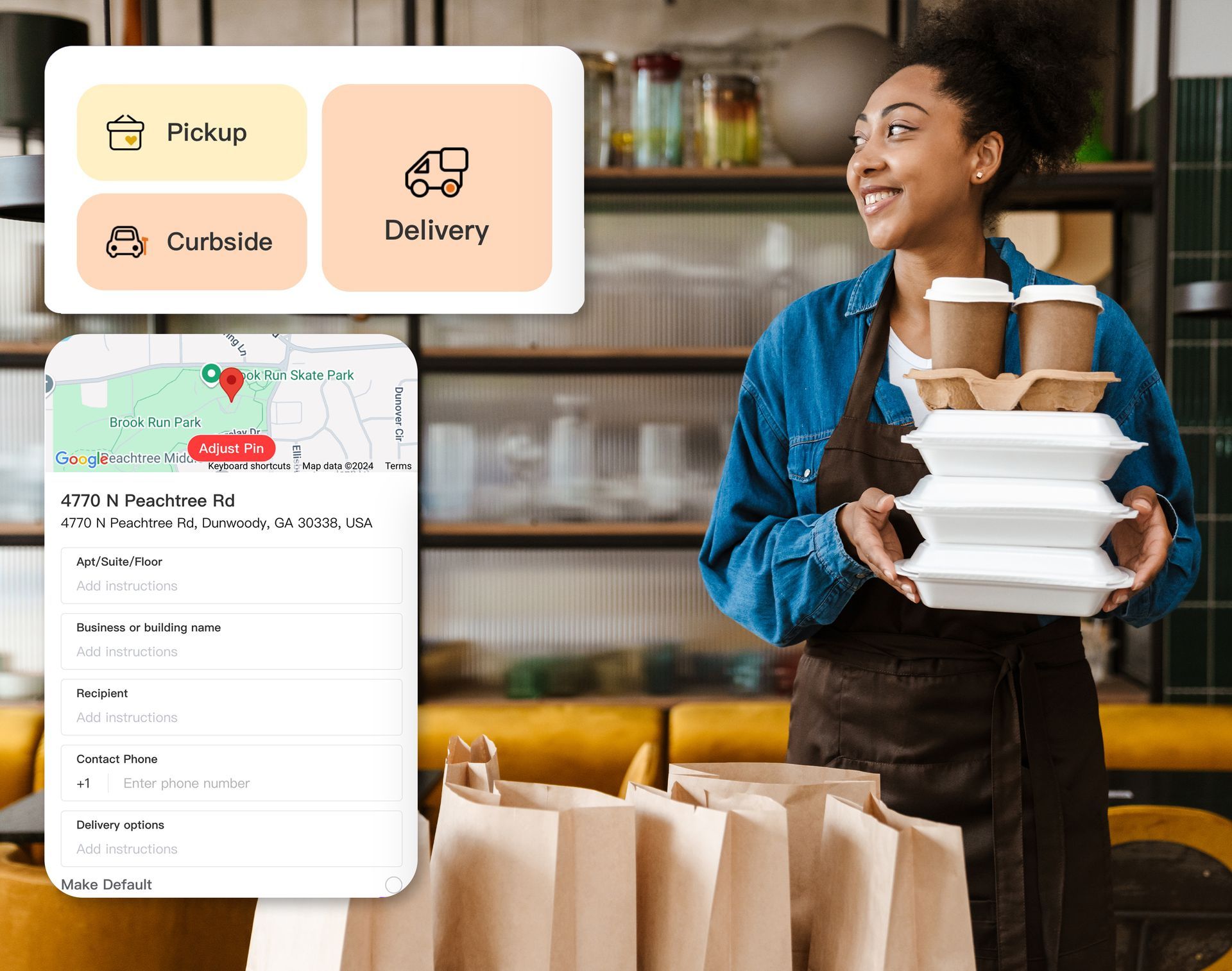Click the pot/pickup basket icon
This screenshot has height=971, width=1232.
[x=128, y=131]
